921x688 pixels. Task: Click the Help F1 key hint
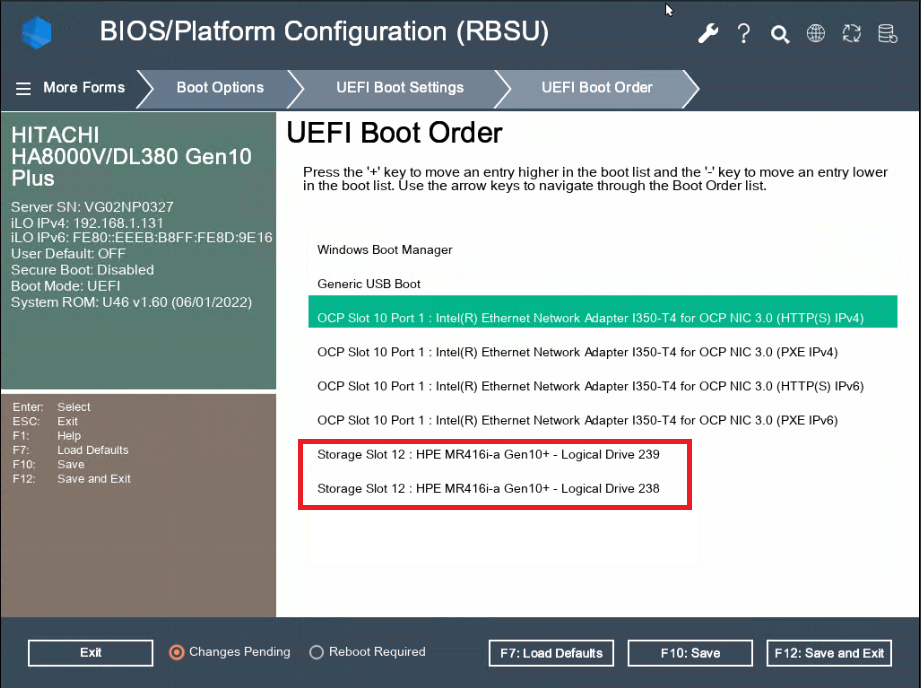click(x=47, y=436)
